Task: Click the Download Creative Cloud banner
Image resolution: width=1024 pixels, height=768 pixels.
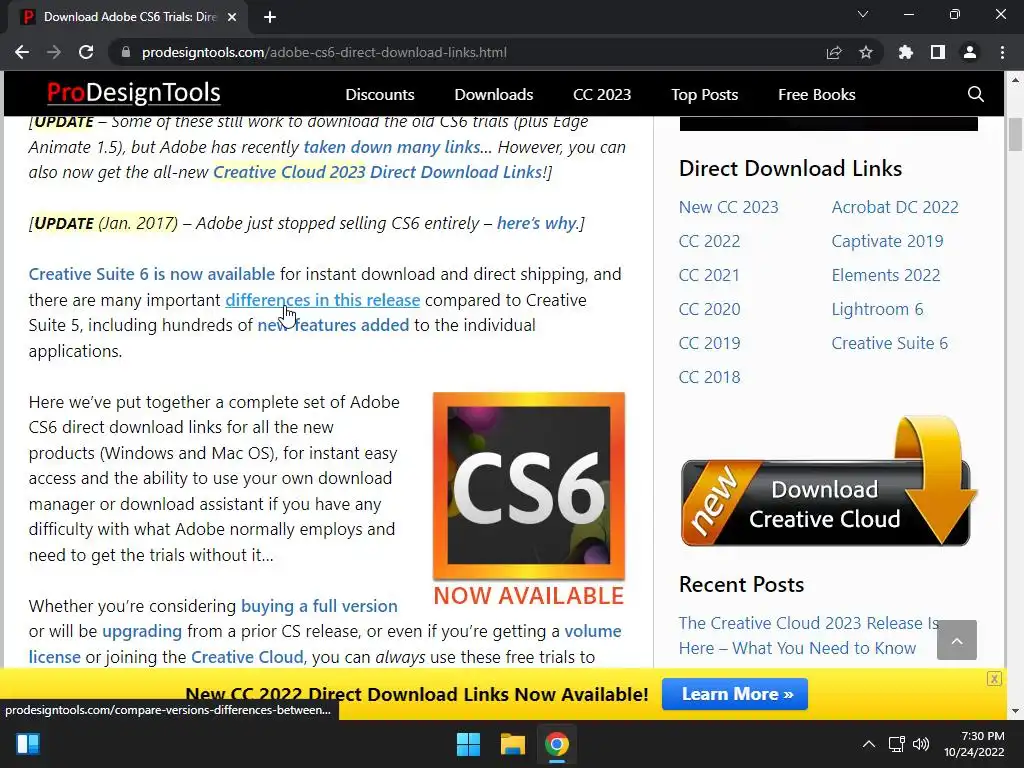Action: pyautogui.click(x=828, y=482)
